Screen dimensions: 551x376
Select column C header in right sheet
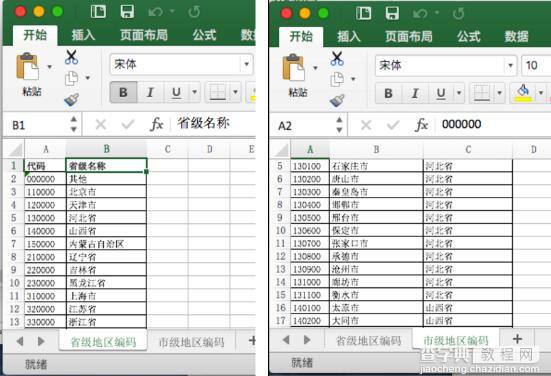click(x=468, y=150)
